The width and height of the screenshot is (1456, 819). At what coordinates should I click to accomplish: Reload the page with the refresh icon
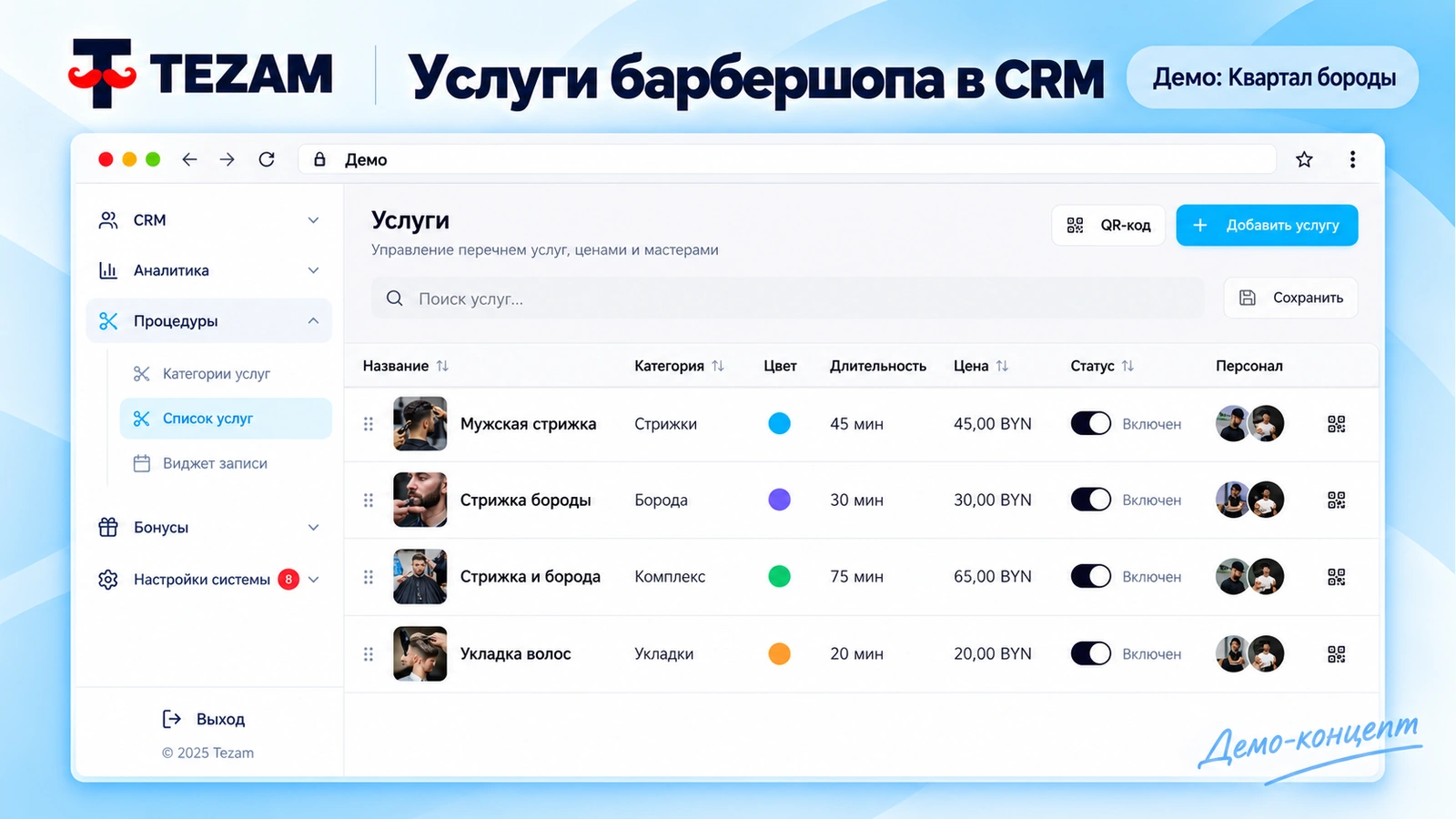pyautogui.click(x=267, y=159)
